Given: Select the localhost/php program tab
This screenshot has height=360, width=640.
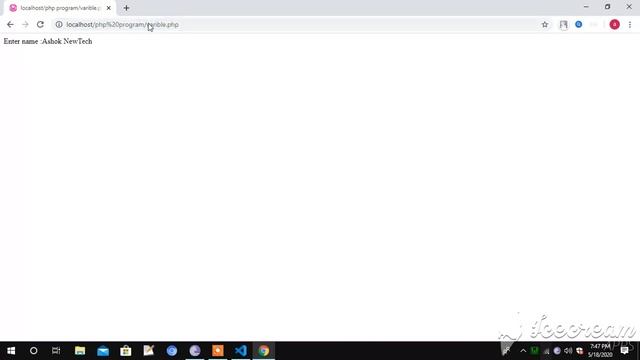Looking at the screenshot, I should 60,8.
